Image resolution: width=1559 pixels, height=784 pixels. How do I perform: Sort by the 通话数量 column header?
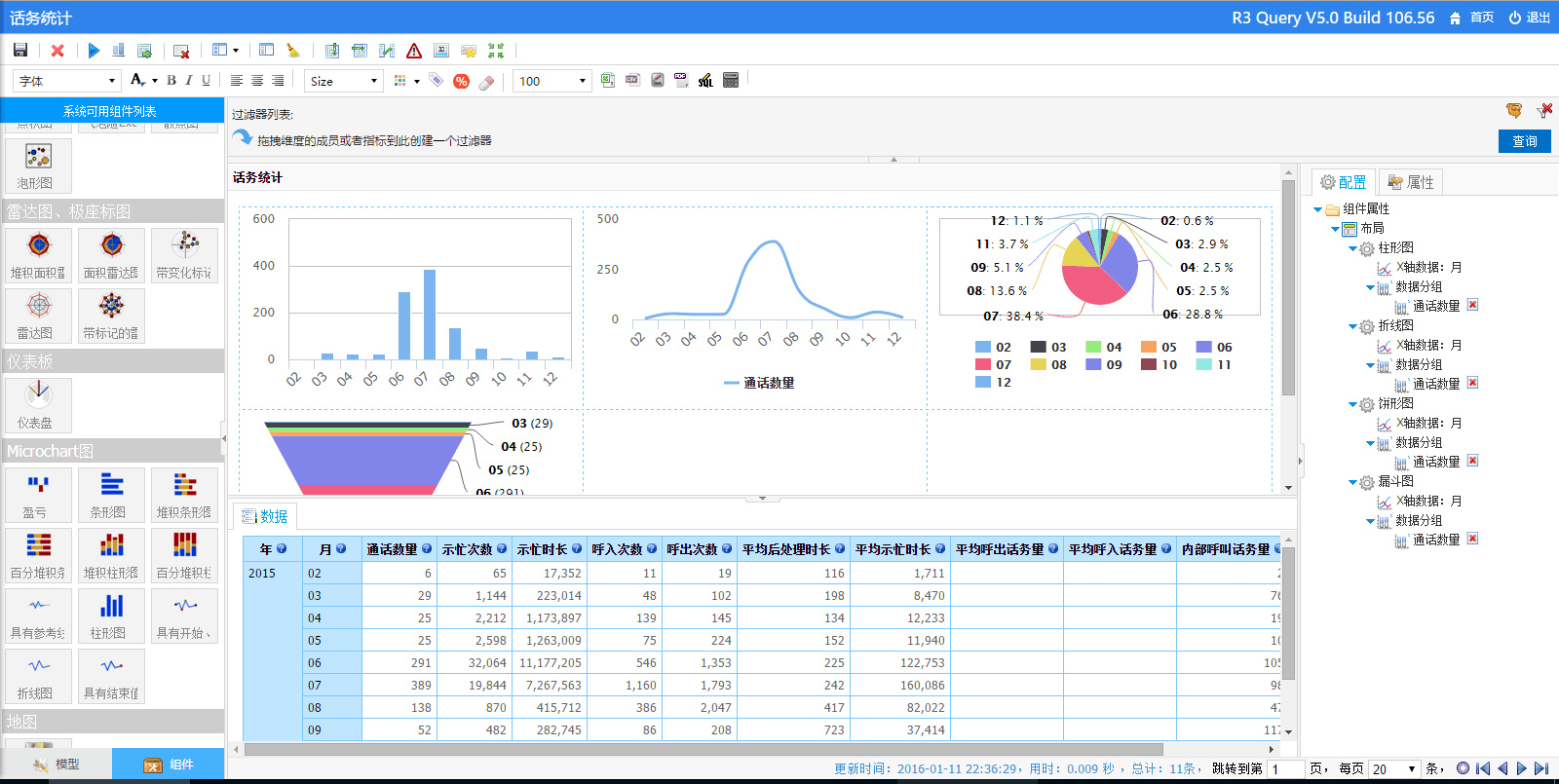[x=399, y=549]
